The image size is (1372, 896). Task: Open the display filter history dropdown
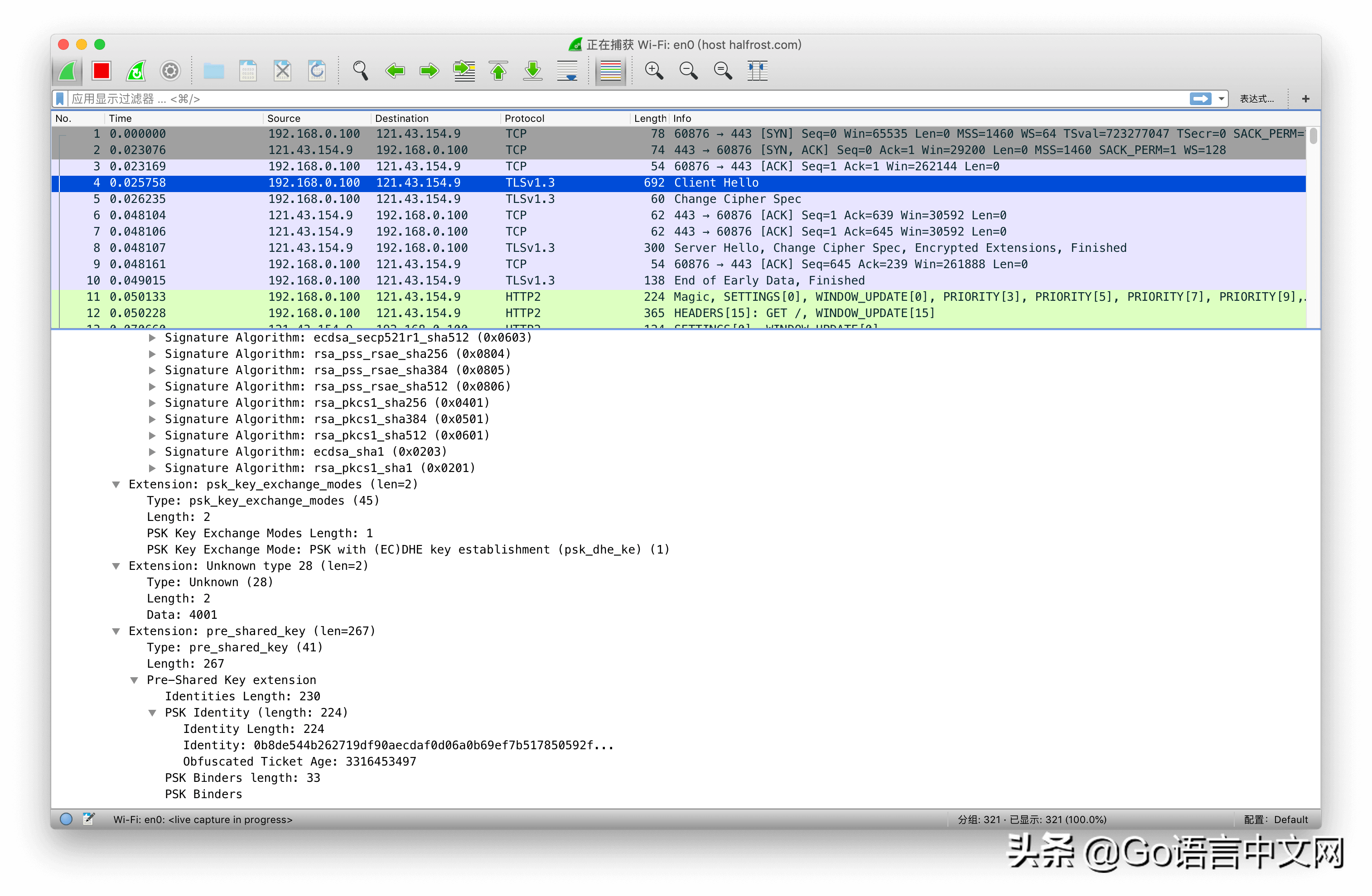click(1221, 99)
